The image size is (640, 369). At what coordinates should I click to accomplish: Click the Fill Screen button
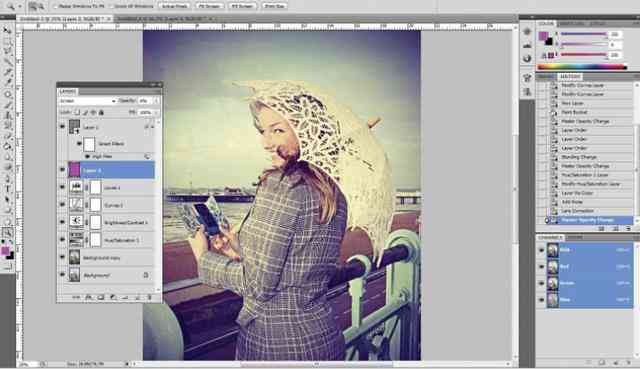[242, 6]
